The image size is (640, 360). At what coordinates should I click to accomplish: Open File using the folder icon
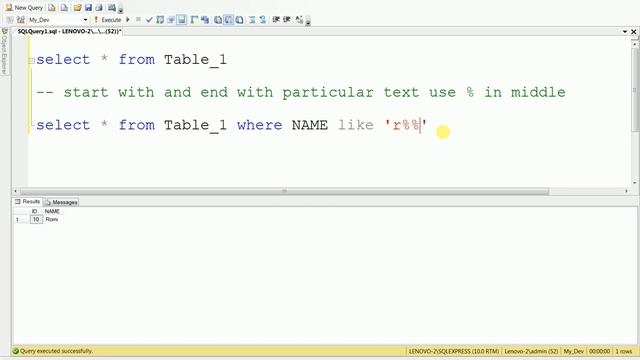[x=77, y=8]
